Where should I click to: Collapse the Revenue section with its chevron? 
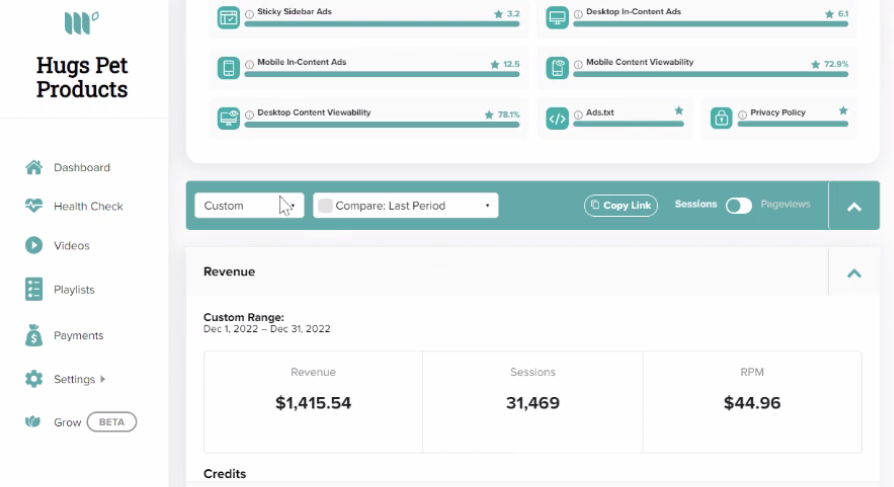tap(854, 273)
